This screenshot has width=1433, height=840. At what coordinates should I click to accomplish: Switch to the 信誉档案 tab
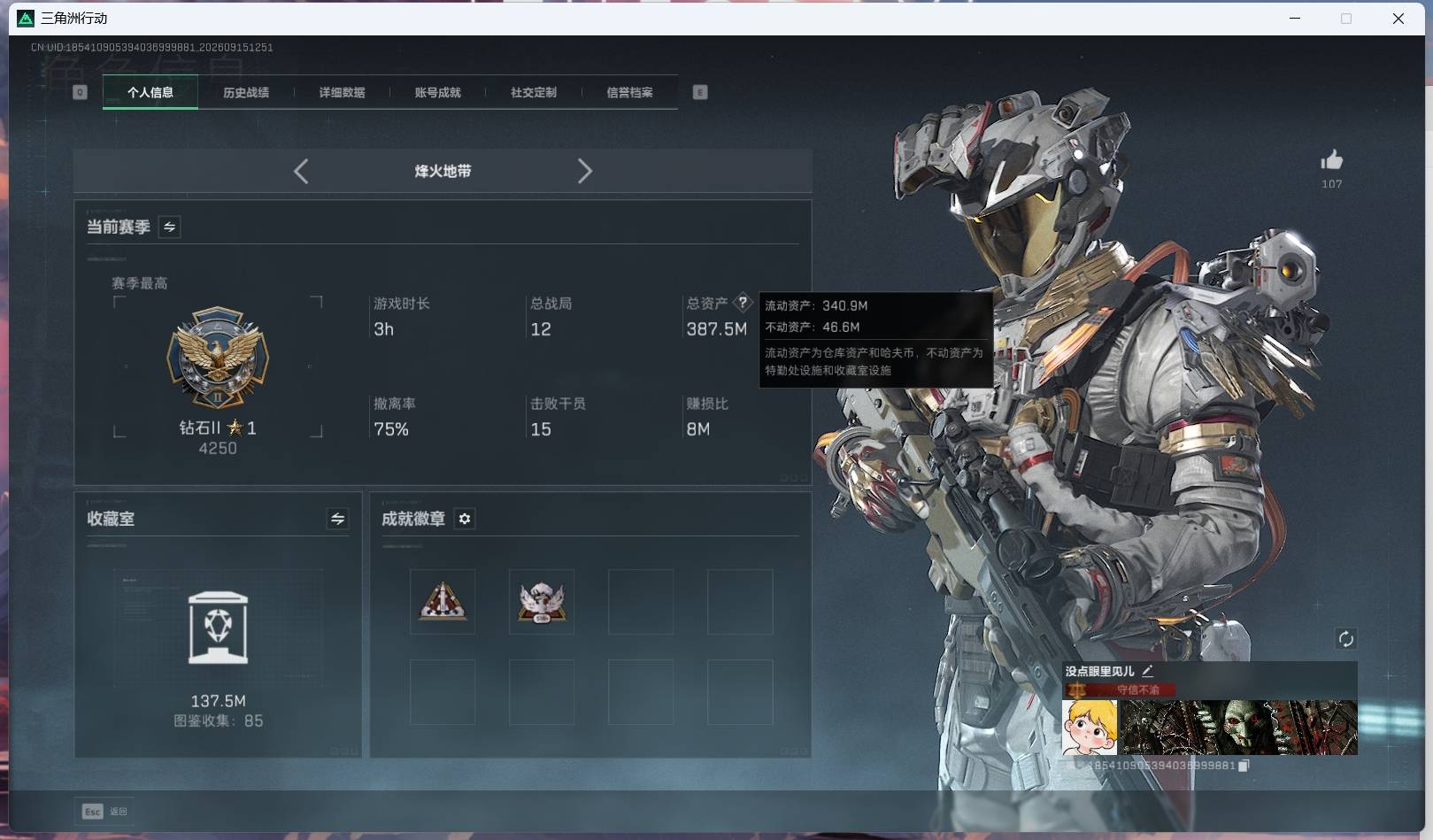[629, 92]
